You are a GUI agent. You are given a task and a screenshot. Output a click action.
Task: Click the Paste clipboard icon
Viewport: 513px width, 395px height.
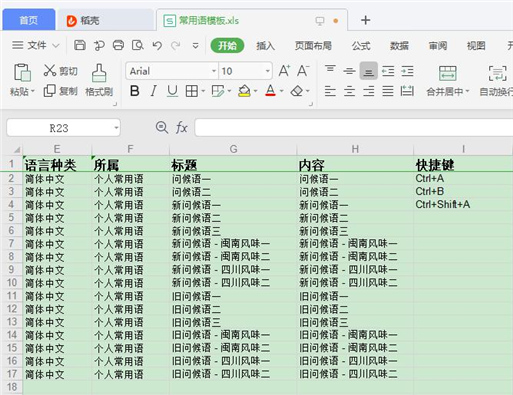[22, 72]
